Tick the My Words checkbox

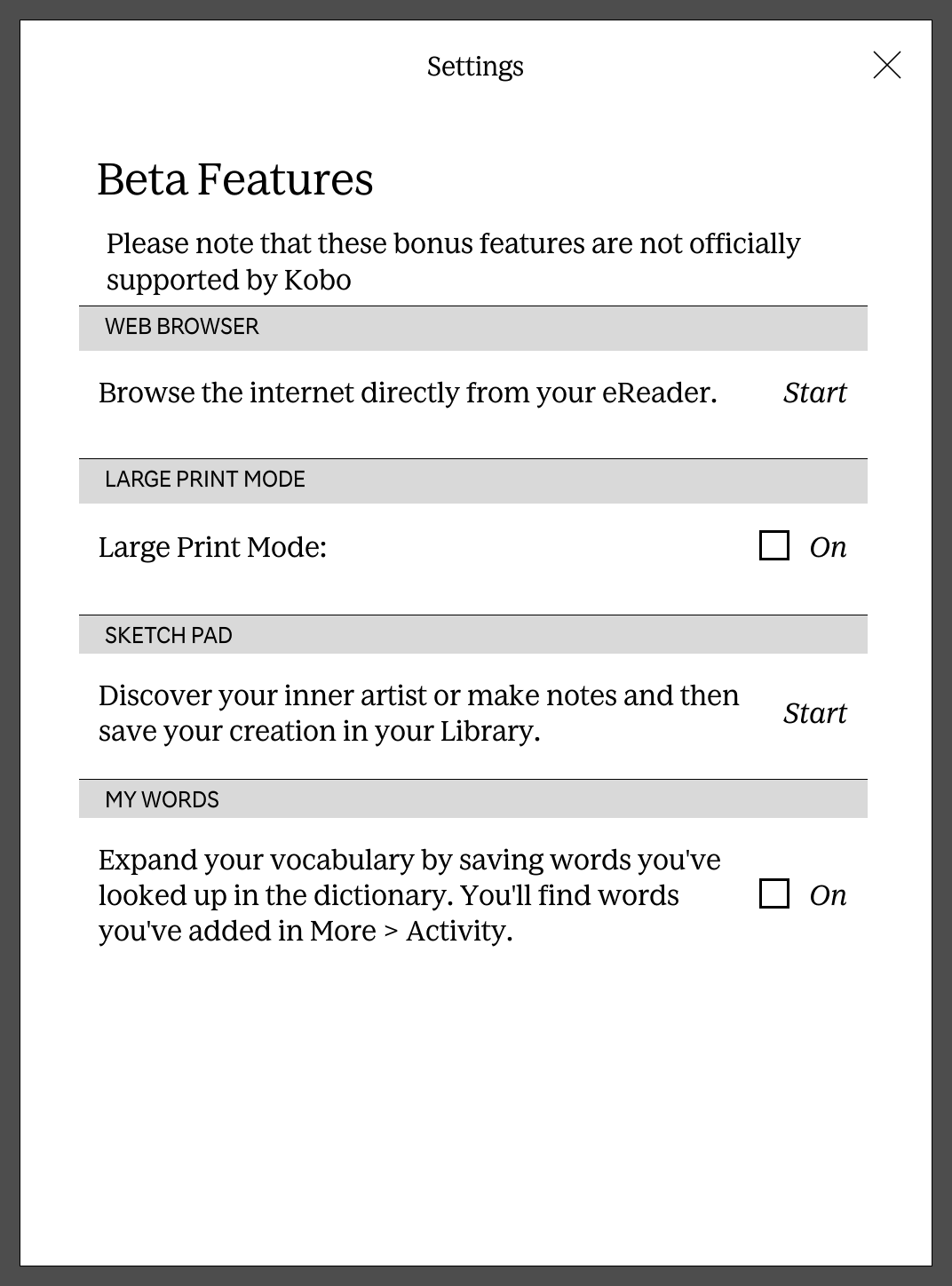click(x=774, y=893)
